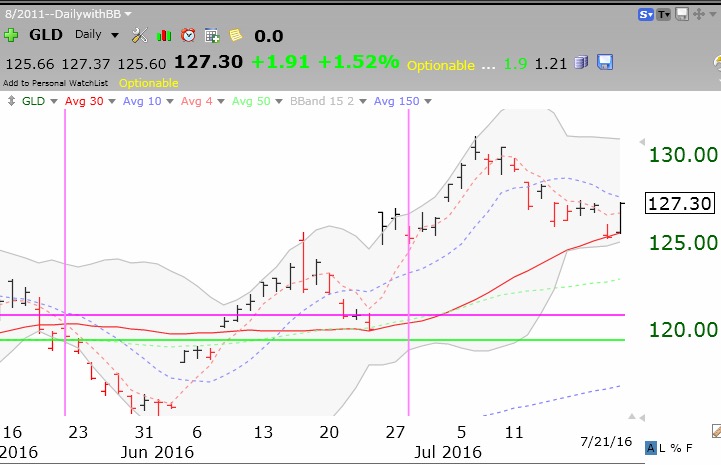
Task: Click the magenta vertical line near Jun 27
Action: point(408,262)
